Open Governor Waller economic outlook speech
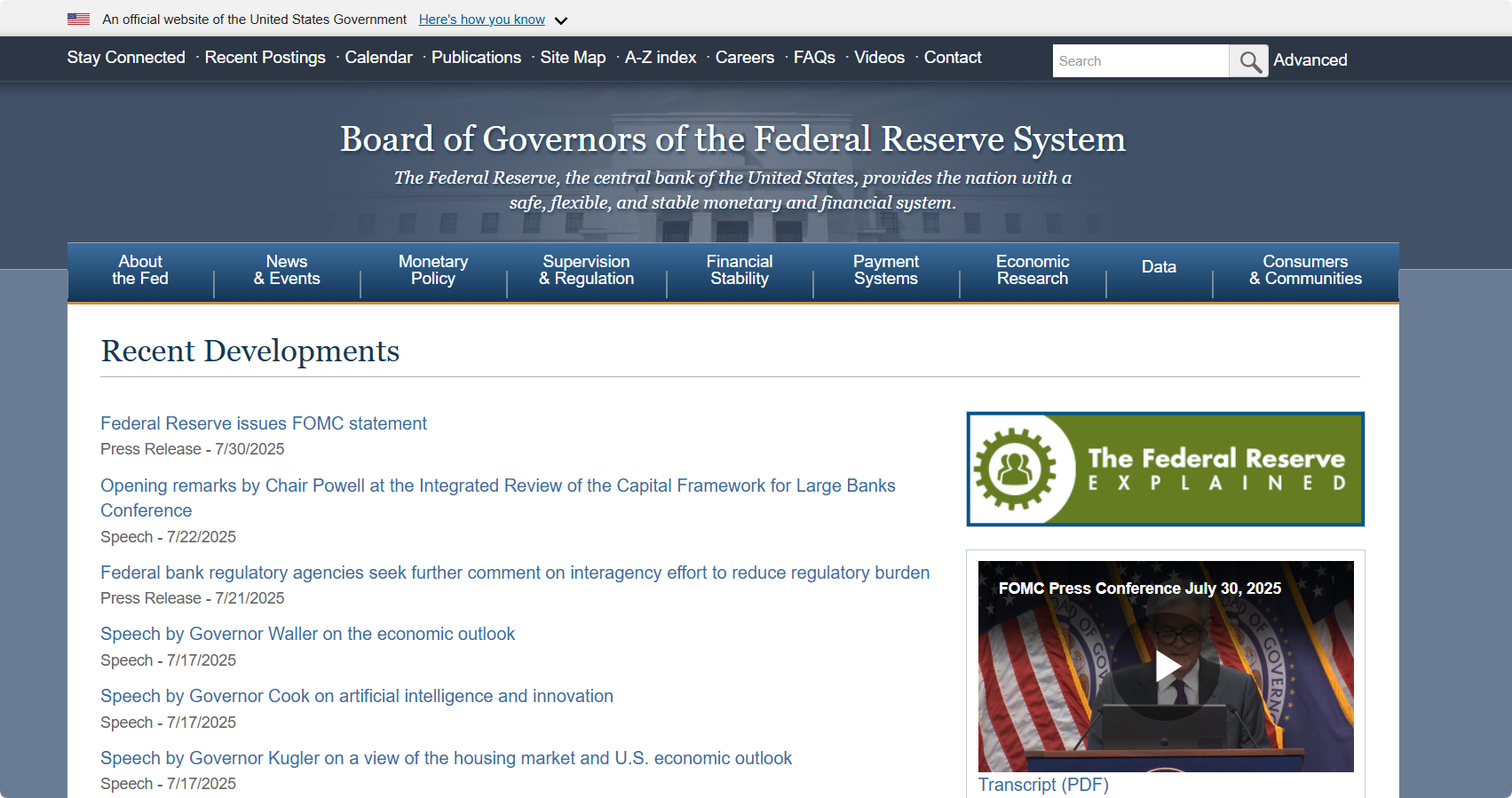1512x798 pixels. (307, 634)
